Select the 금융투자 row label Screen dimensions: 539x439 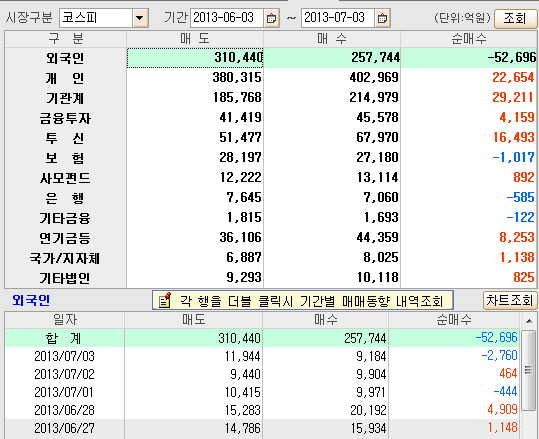coord(65,118)
